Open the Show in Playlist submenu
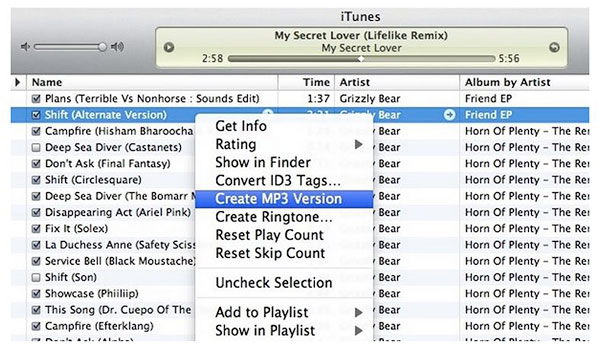600x364 pixels. 284,331
